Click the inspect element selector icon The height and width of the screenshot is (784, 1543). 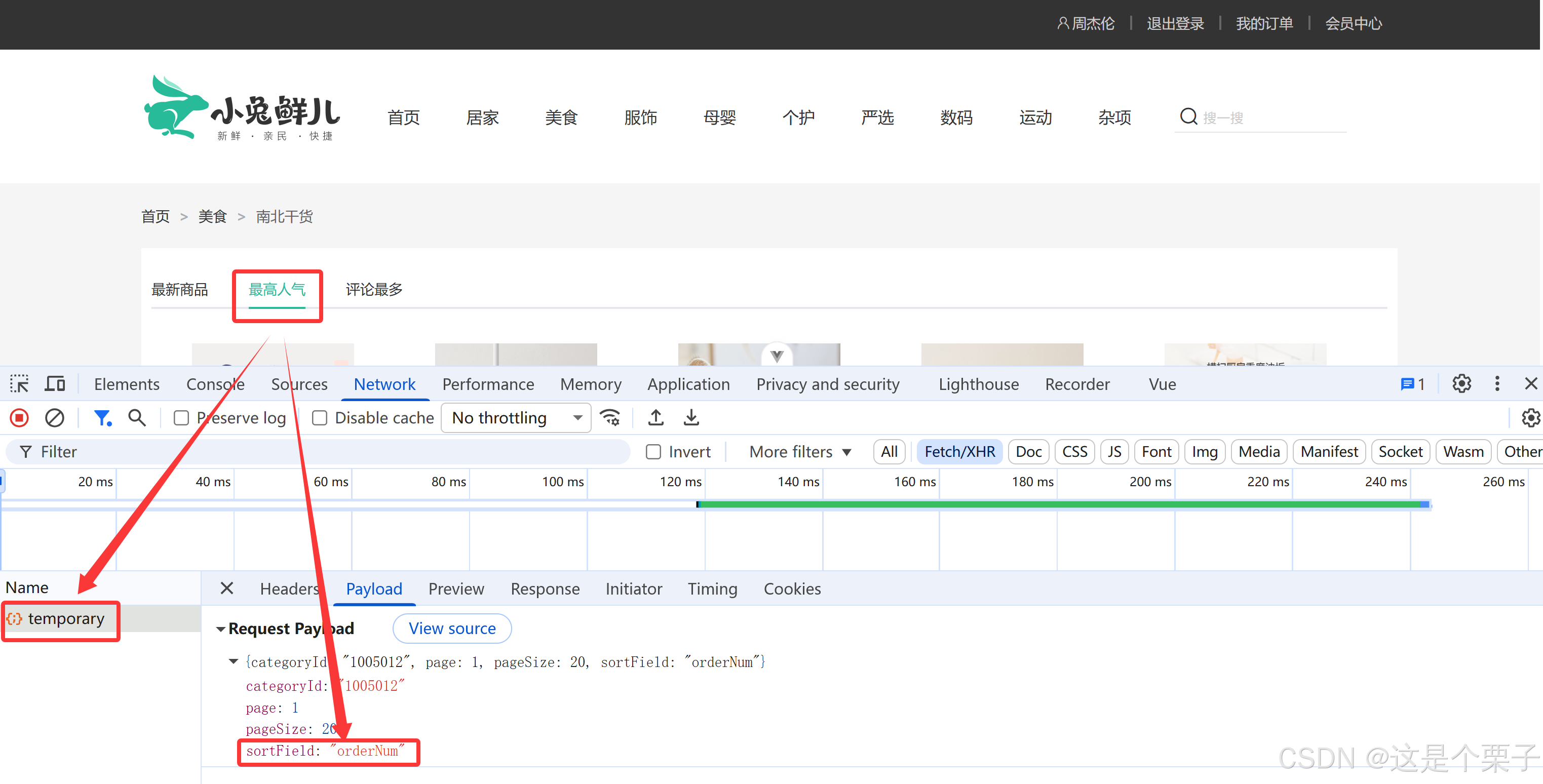19,384
